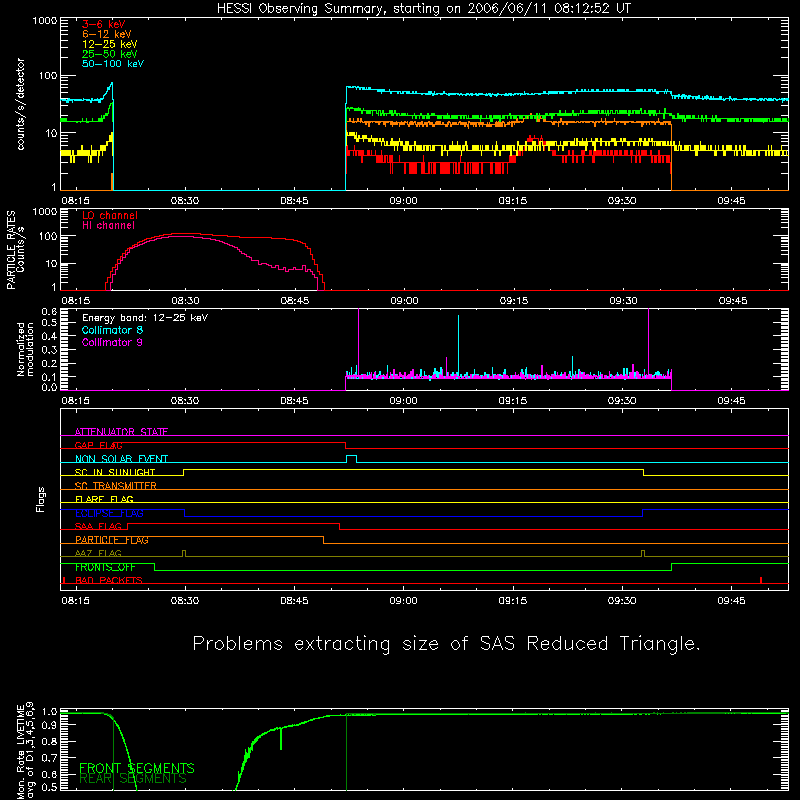Click 09:15 tick label under modulation panel
Screen dimensions: 800x800
[x=513, y=401]
